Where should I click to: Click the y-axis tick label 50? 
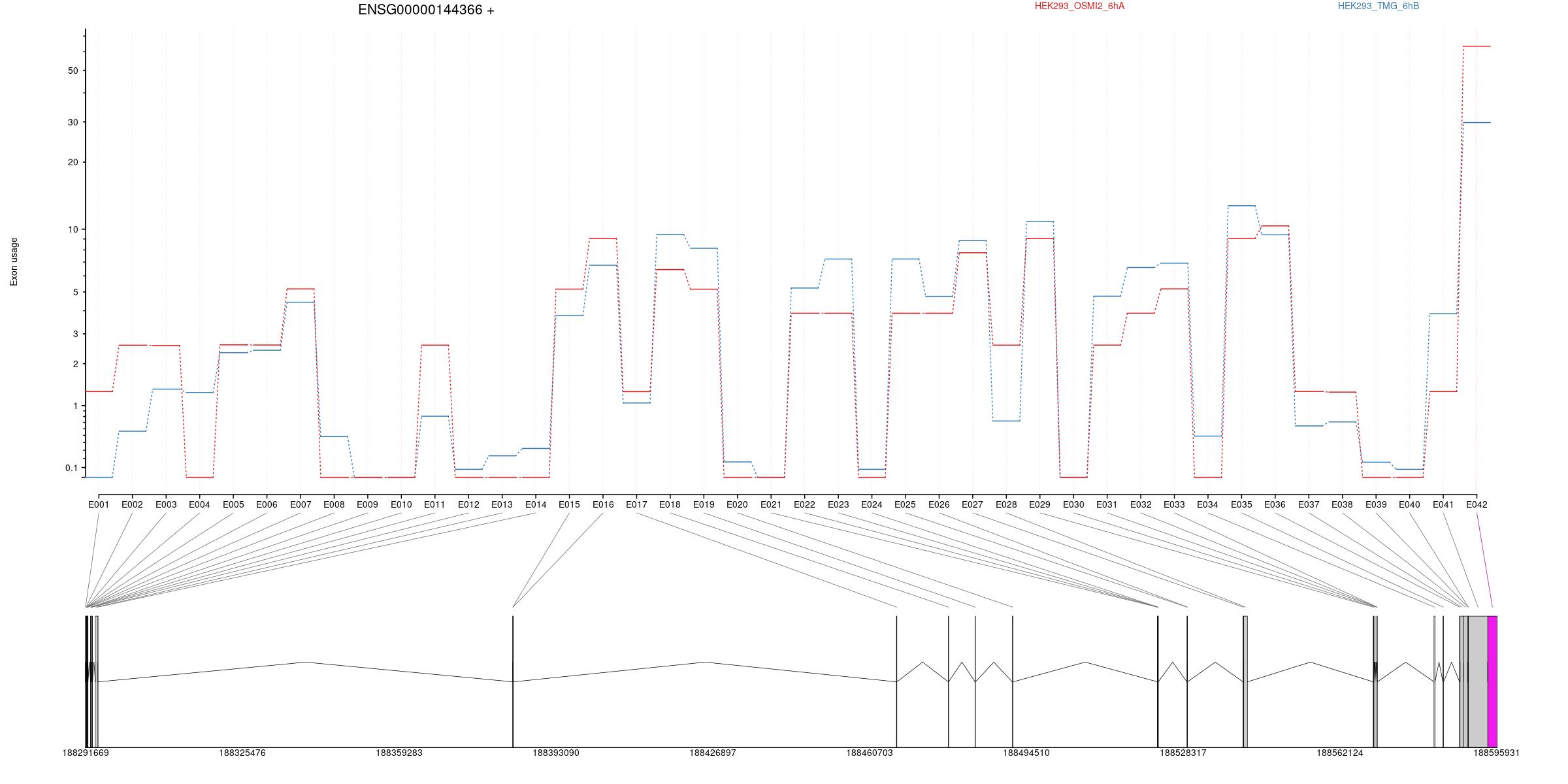click(x=73, y=71)
